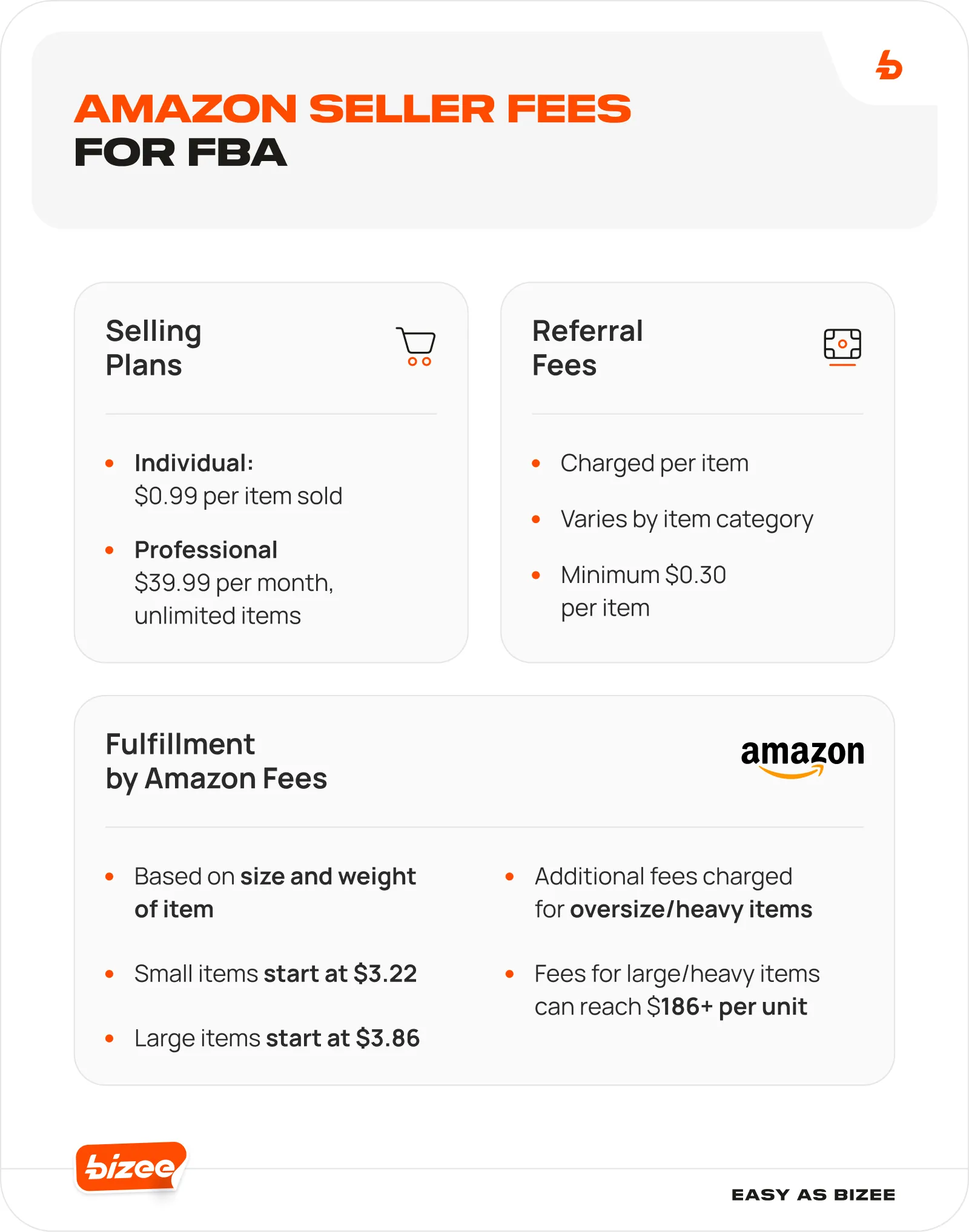Click the orange bullet beside 'Charged per item'
This screenshot has width=969, height=1232.
click(x=536, y=464)
